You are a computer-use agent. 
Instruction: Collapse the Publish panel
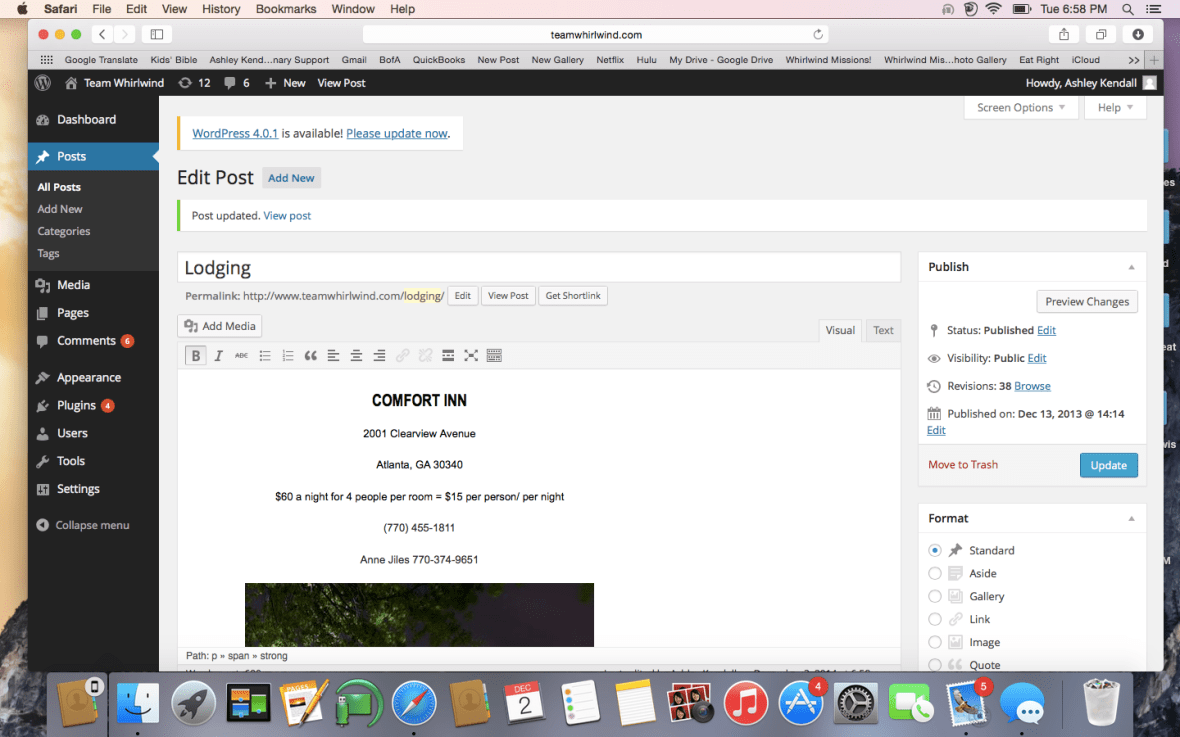pos(1131,266)
